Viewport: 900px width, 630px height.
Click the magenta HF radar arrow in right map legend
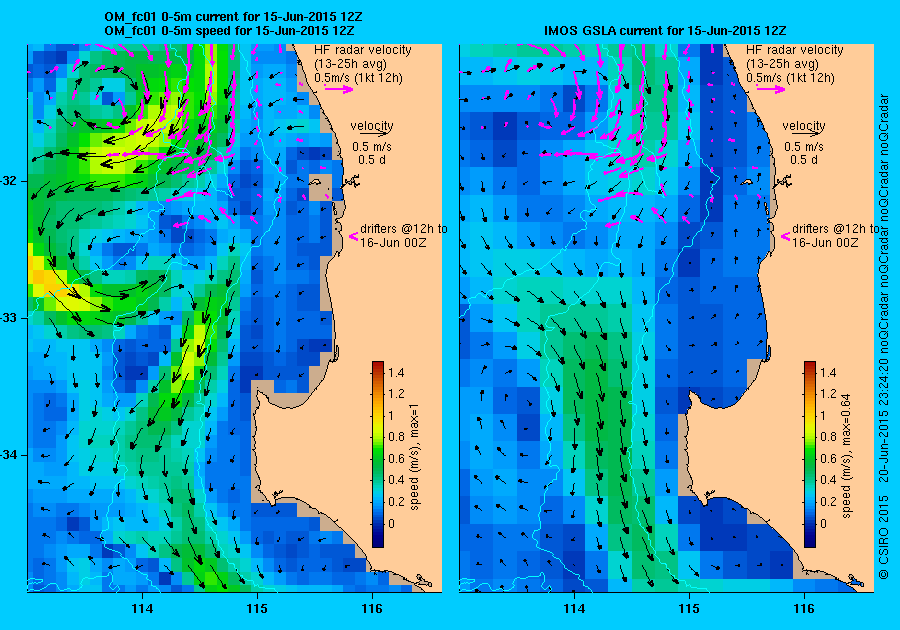(x=771, y=89)
